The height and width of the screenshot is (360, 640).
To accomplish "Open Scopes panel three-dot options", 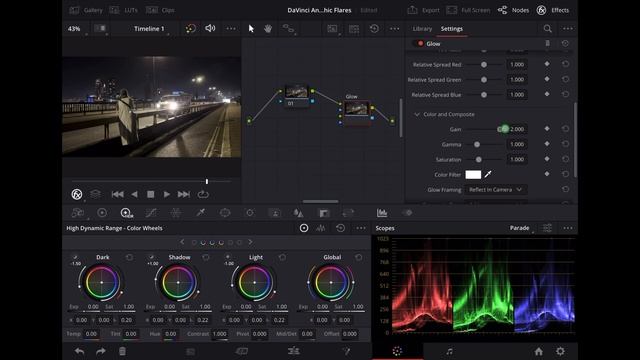I will click(568, 228).
